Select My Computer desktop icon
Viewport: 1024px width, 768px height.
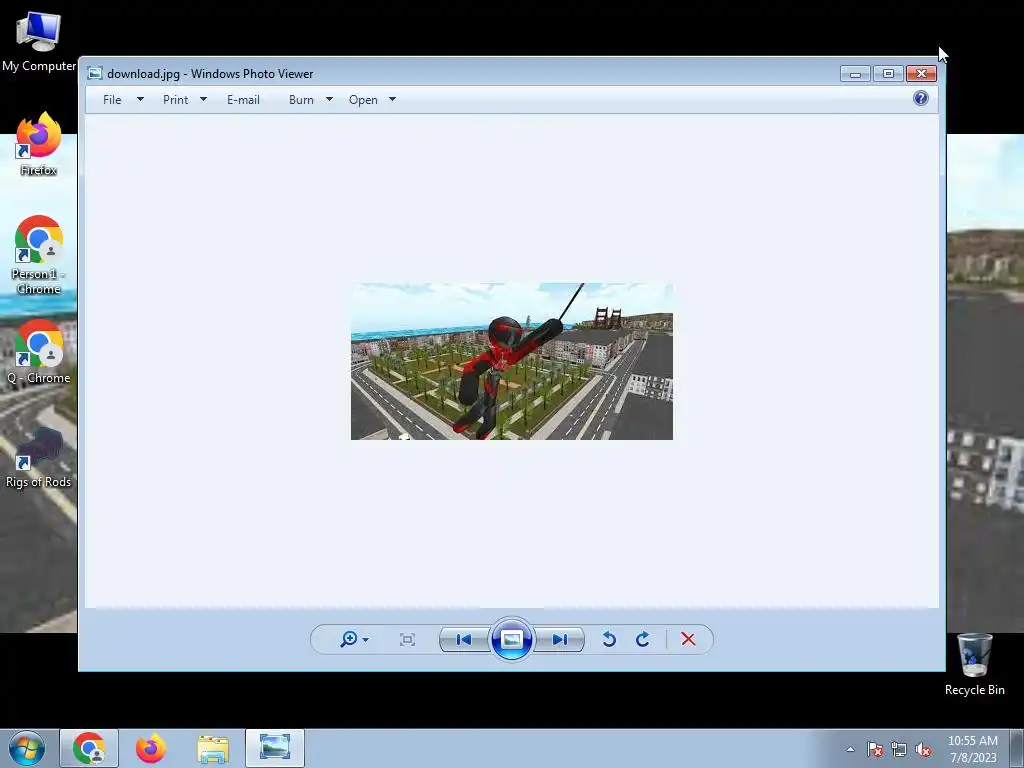pyautogui.click(x=39, y=42)
